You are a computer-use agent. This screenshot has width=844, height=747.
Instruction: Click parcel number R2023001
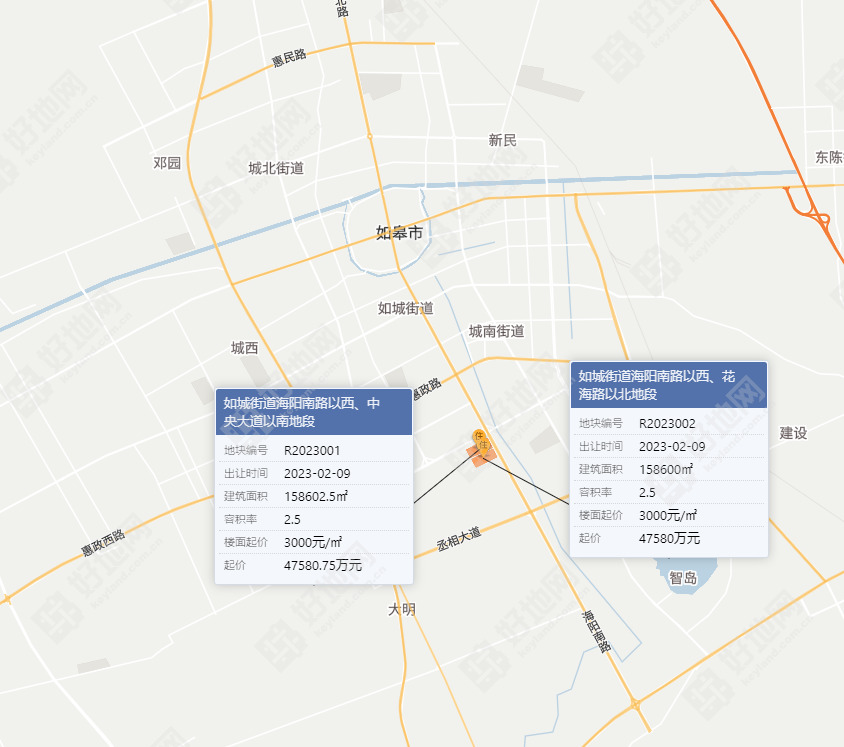pyautogui.click(x=312, y=451)
